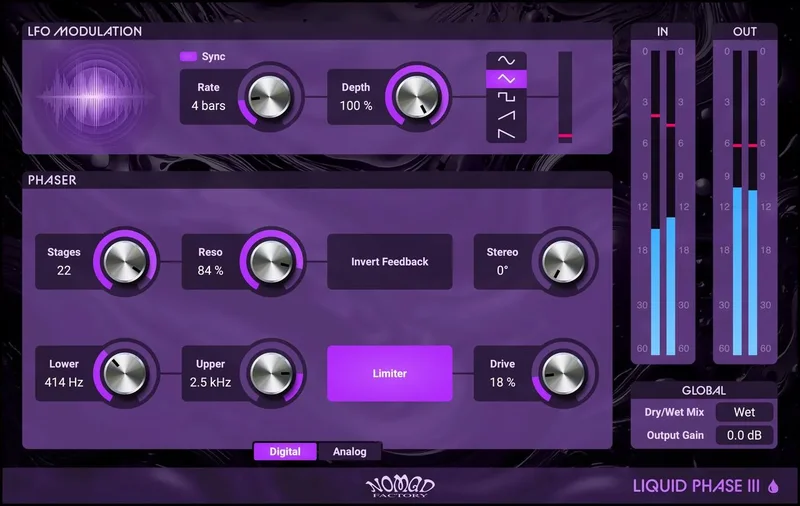The height and width of the screenshot is (506, 800).
Task: Click the LFO waveform visualizer graphic
Action: point(95,95)
